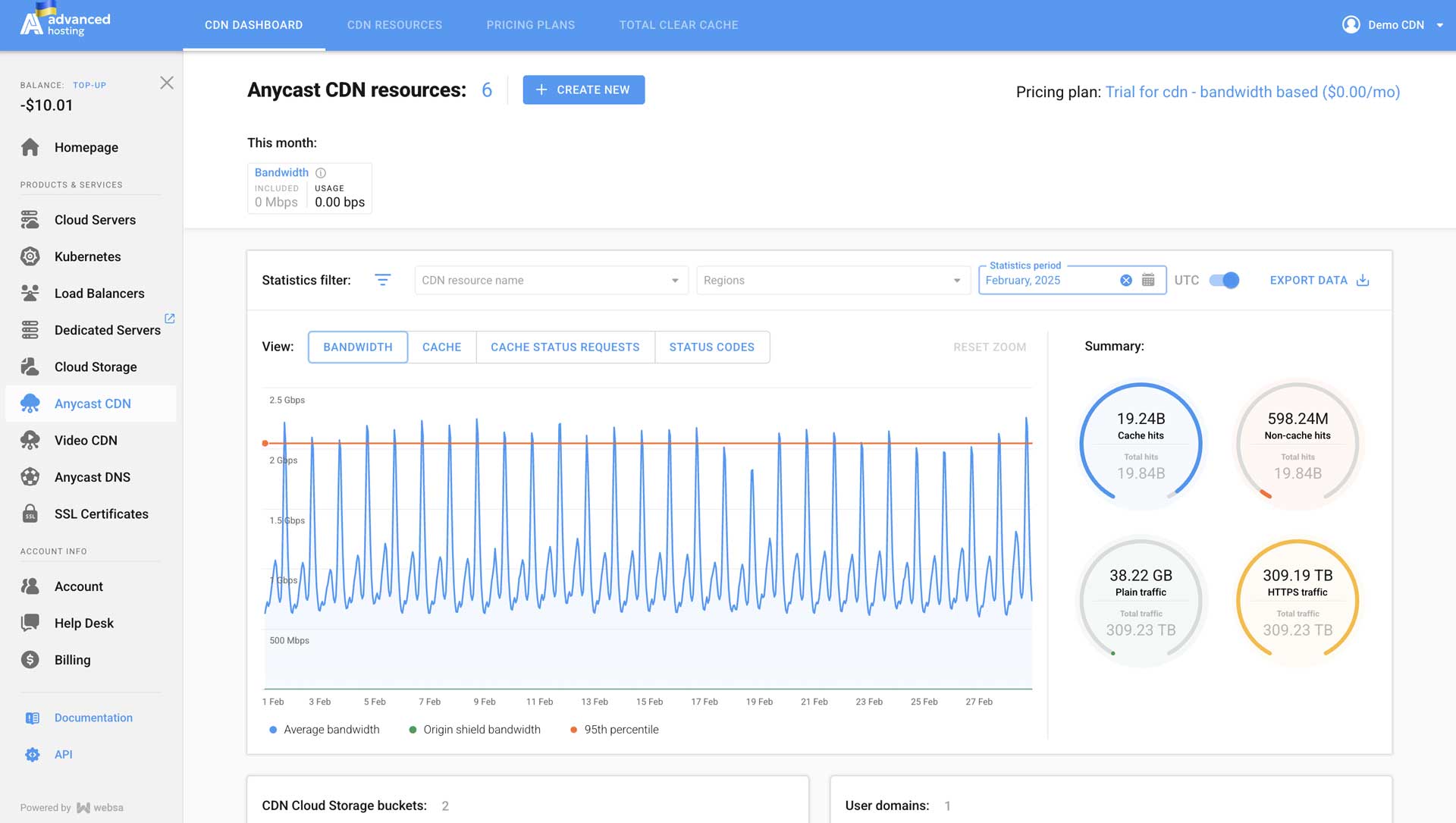This screenshot has width=1456, height=823.
Task: Click the Account people icon
Action: (30, 586)
